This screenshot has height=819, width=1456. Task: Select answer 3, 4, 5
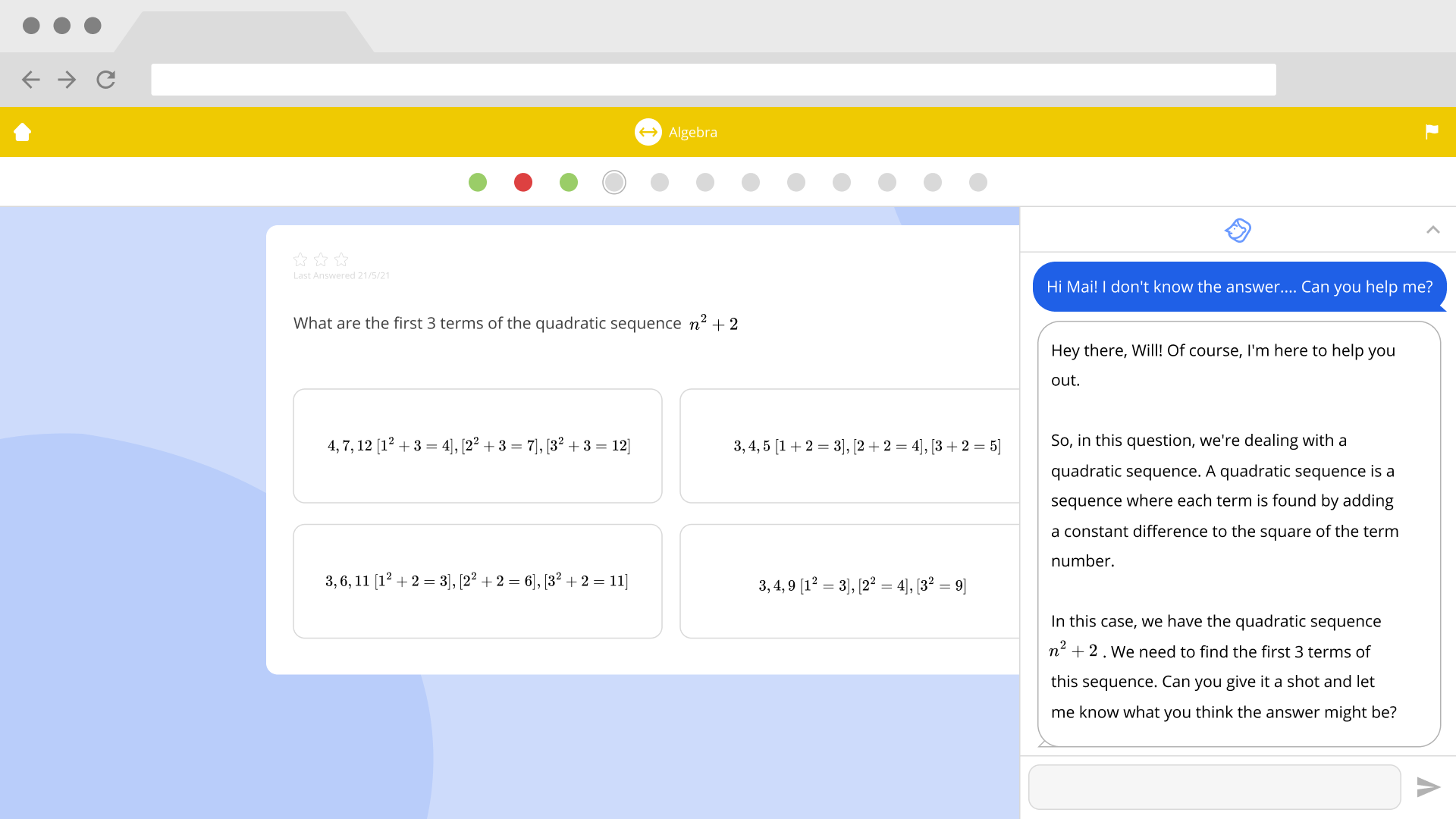click(849, 446)
